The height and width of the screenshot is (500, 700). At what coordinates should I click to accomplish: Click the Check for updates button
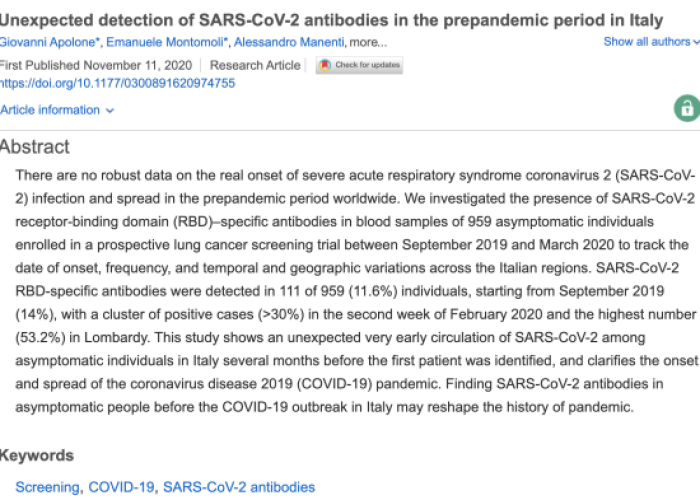click(x=359, y=65)
